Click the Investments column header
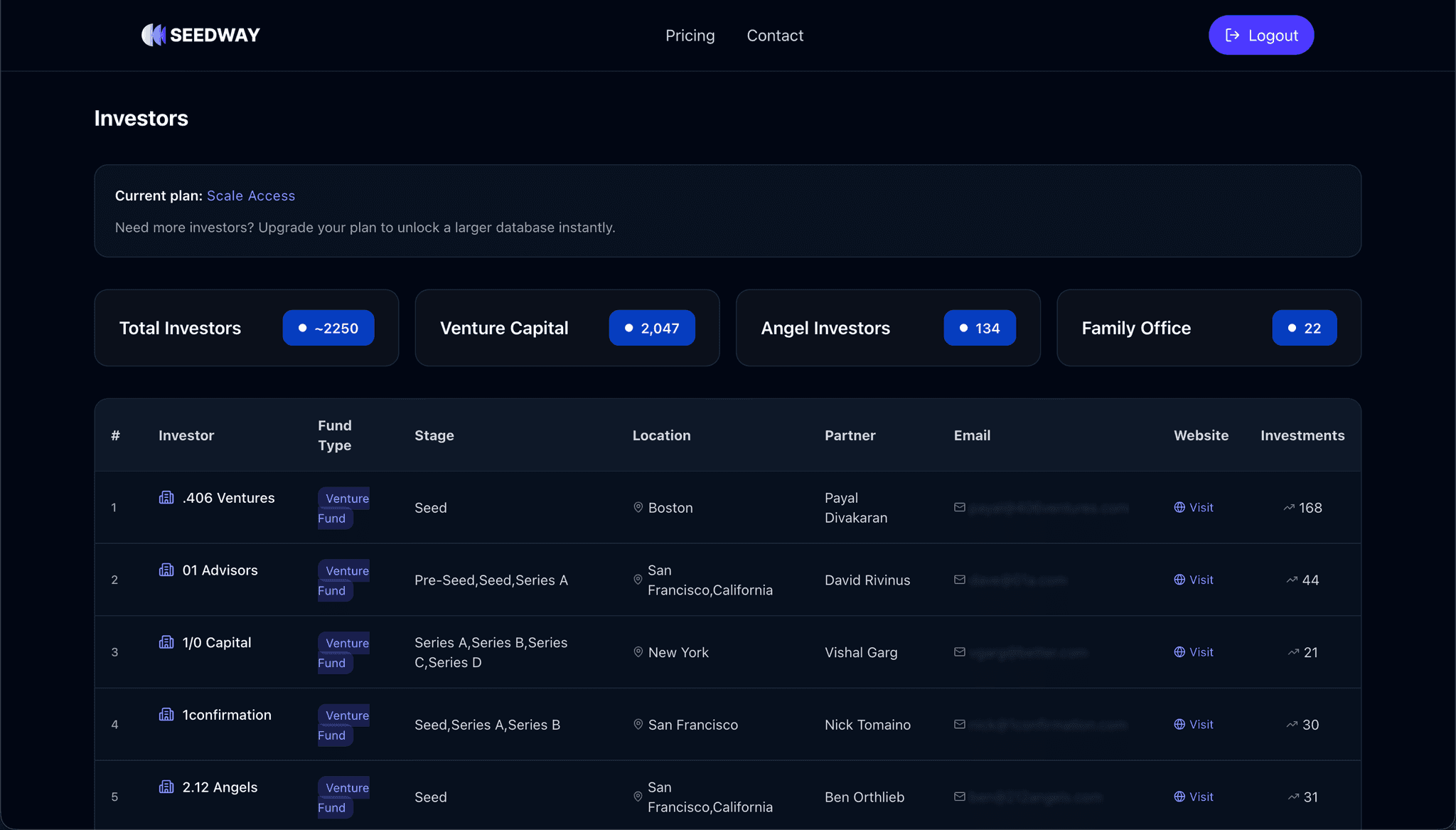The width and height of the screenshot is (1456, 830). click(1302, 435)
